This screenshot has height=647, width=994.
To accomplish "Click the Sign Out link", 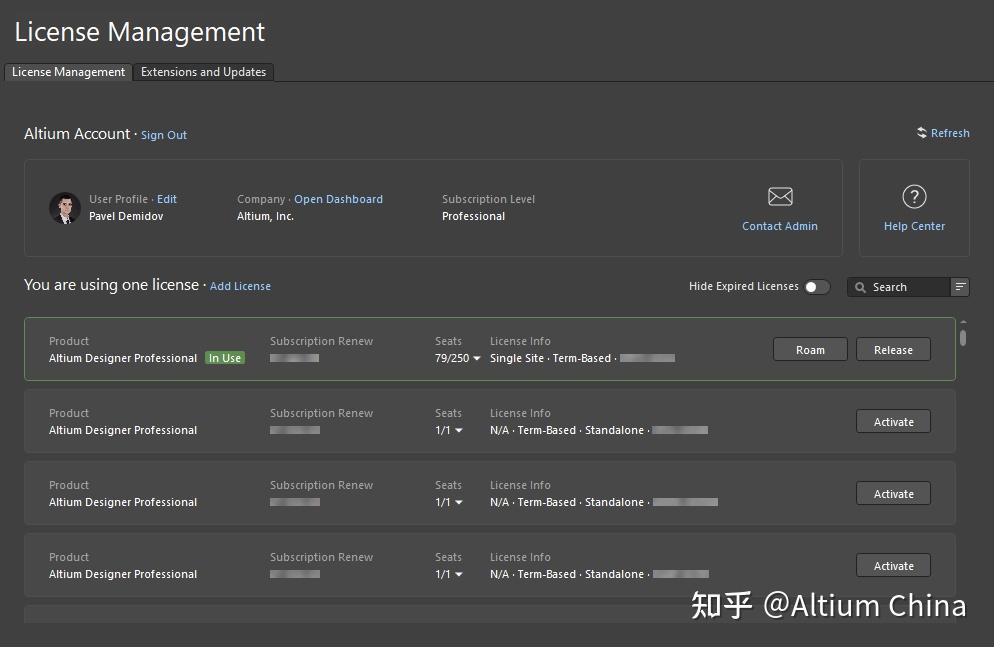I will tap(164, 135).
